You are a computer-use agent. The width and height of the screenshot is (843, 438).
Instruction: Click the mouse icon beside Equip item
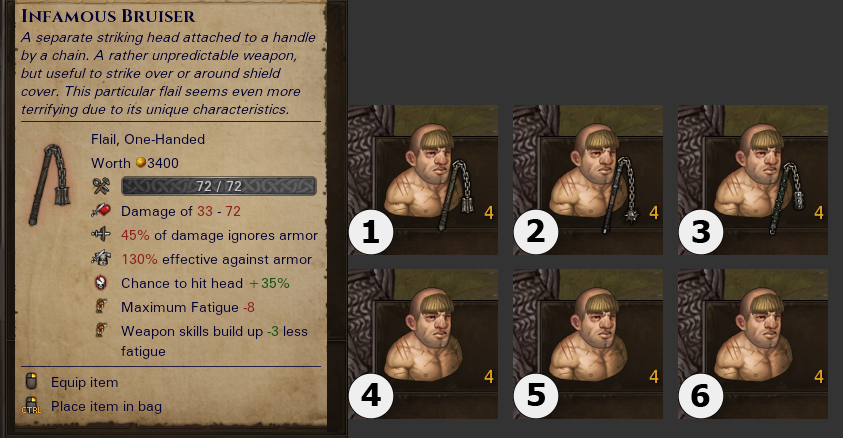pos(32,382)
